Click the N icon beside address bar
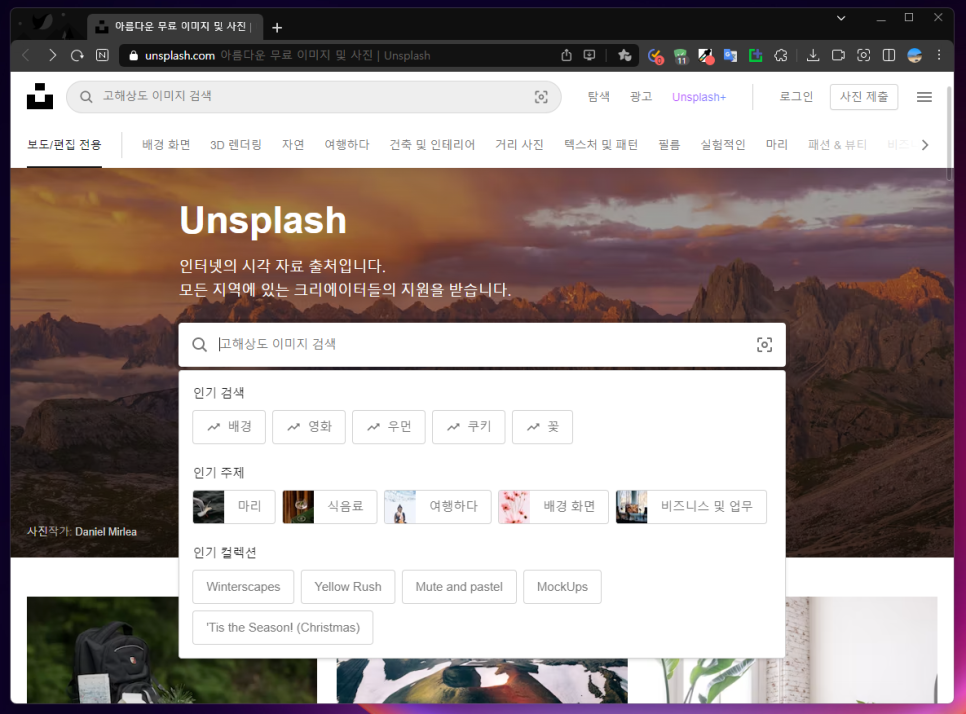966x714 pixels. click(102, 55)
